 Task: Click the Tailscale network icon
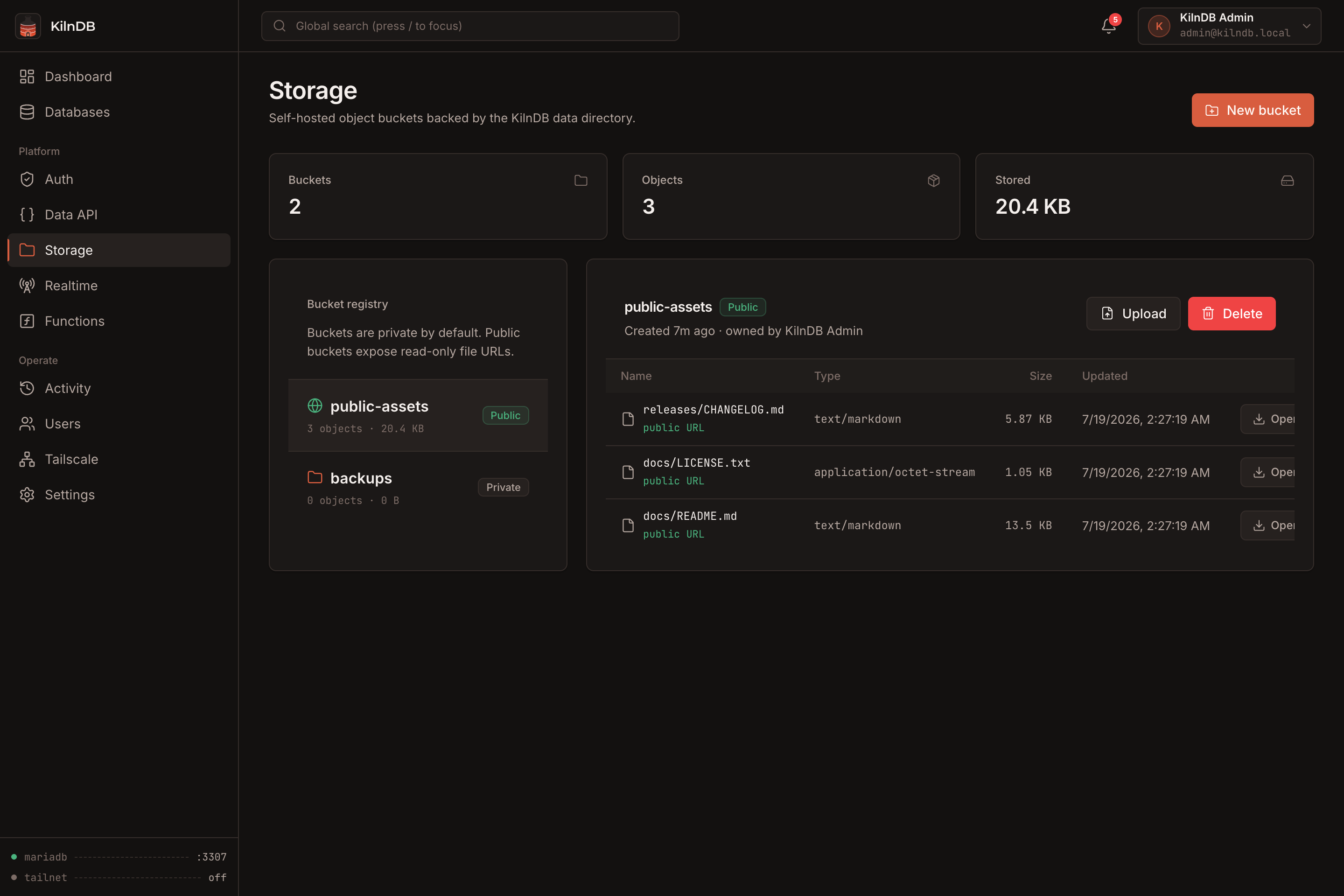(x=27, y=459)
